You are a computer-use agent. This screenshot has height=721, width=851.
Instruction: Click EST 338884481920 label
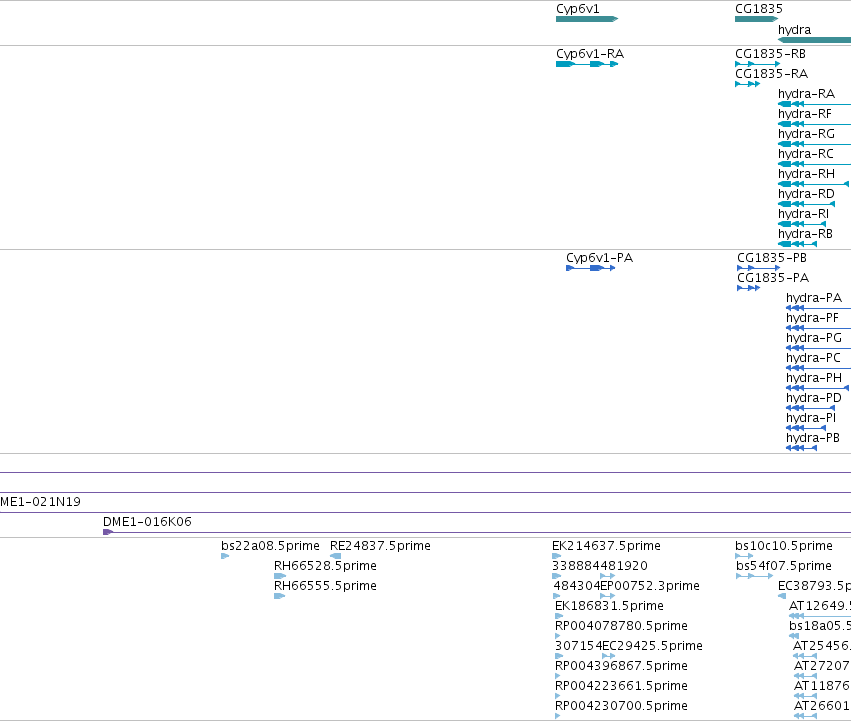click(x=600, y=566)
